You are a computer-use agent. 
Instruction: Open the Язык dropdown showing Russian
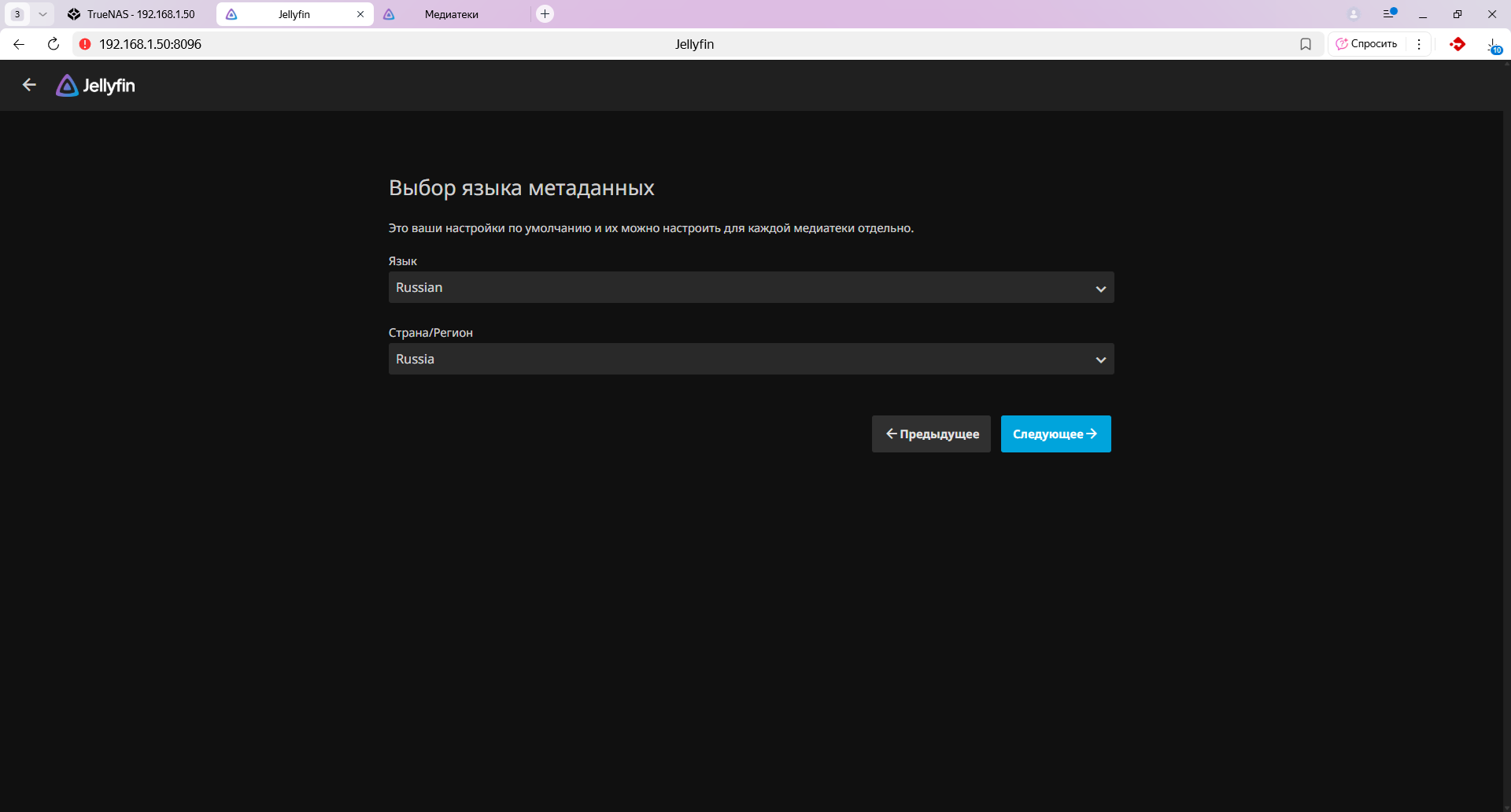tap(751, 288)
